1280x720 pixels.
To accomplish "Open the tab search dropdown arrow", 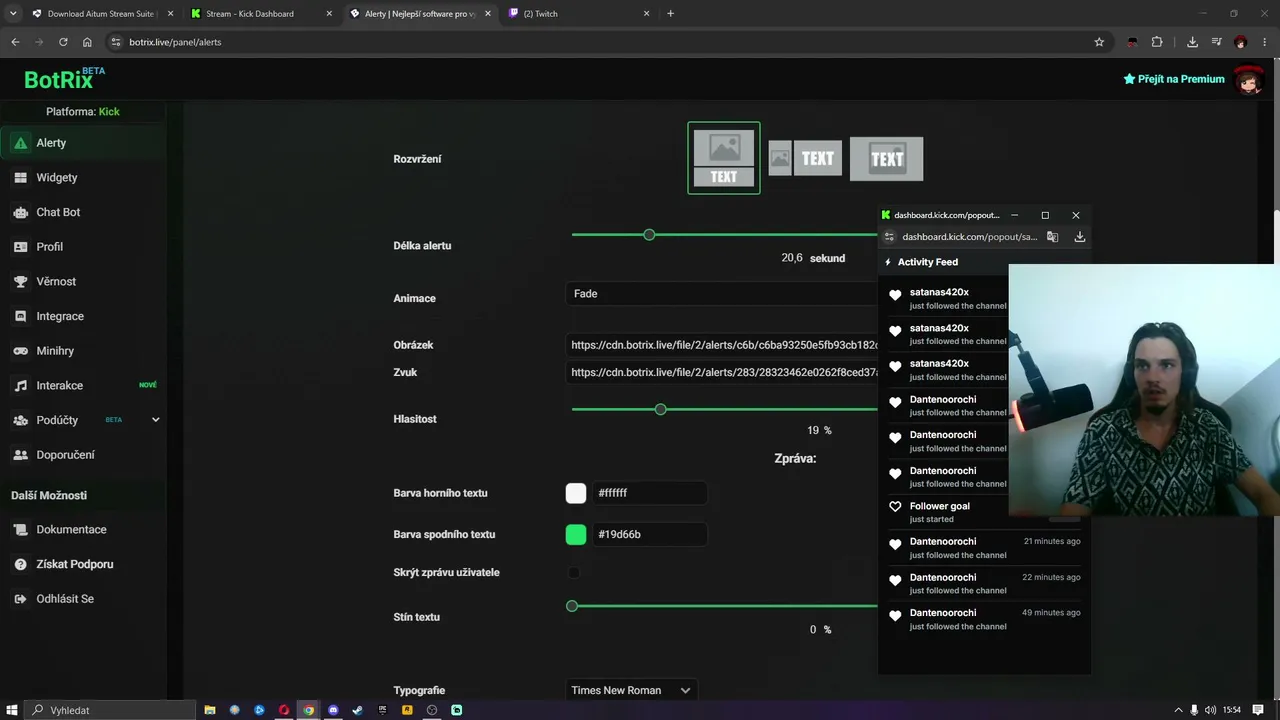I will (x=12, y=14).
